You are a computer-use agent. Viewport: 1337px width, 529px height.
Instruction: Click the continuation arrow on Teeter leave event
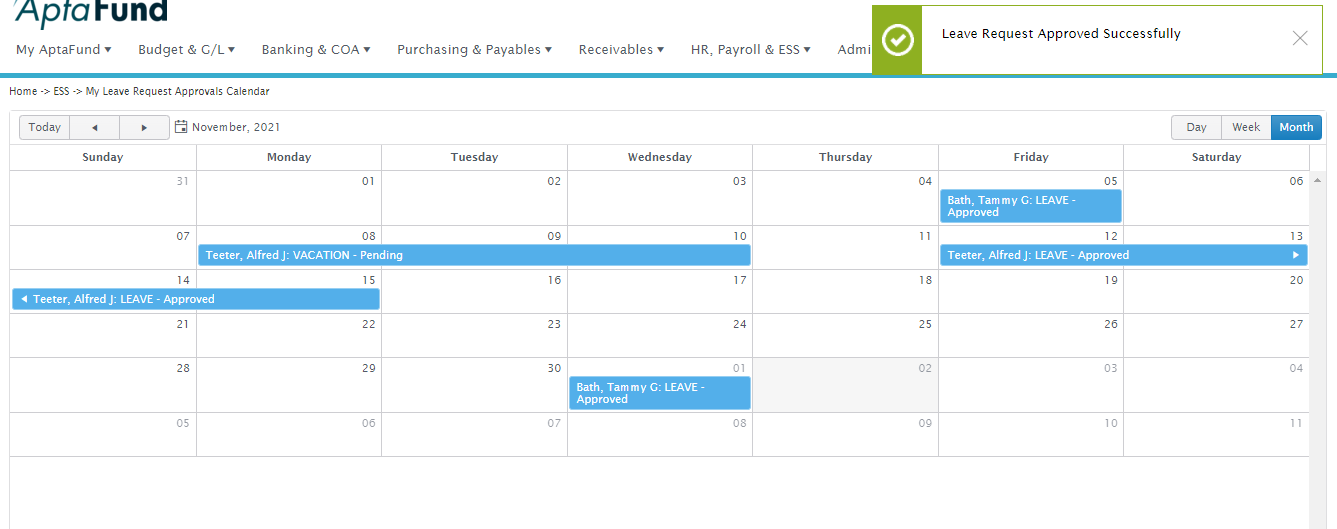(x=1296, y=255)
